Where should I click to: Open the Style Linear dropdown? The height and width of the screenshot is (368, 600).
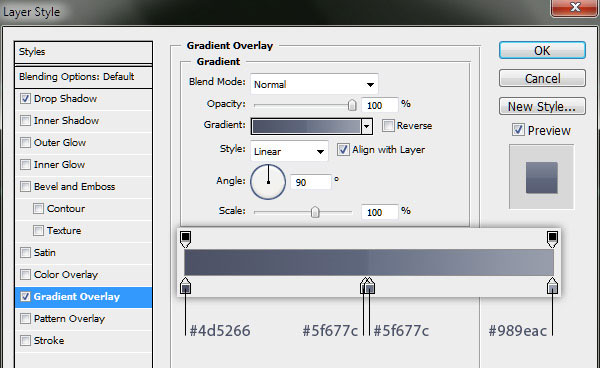click(289, 151)
